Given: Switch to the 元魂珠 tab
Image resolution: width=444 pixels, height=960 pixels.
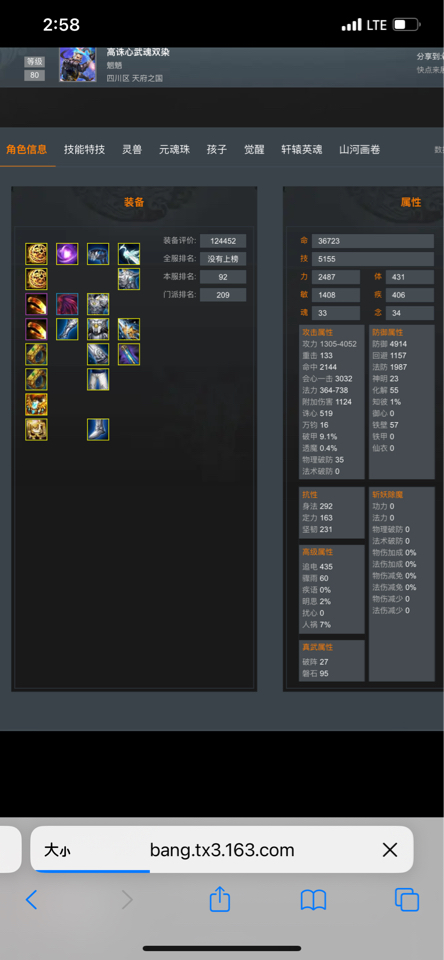Looking at the screenshot, I should [175, 149].
